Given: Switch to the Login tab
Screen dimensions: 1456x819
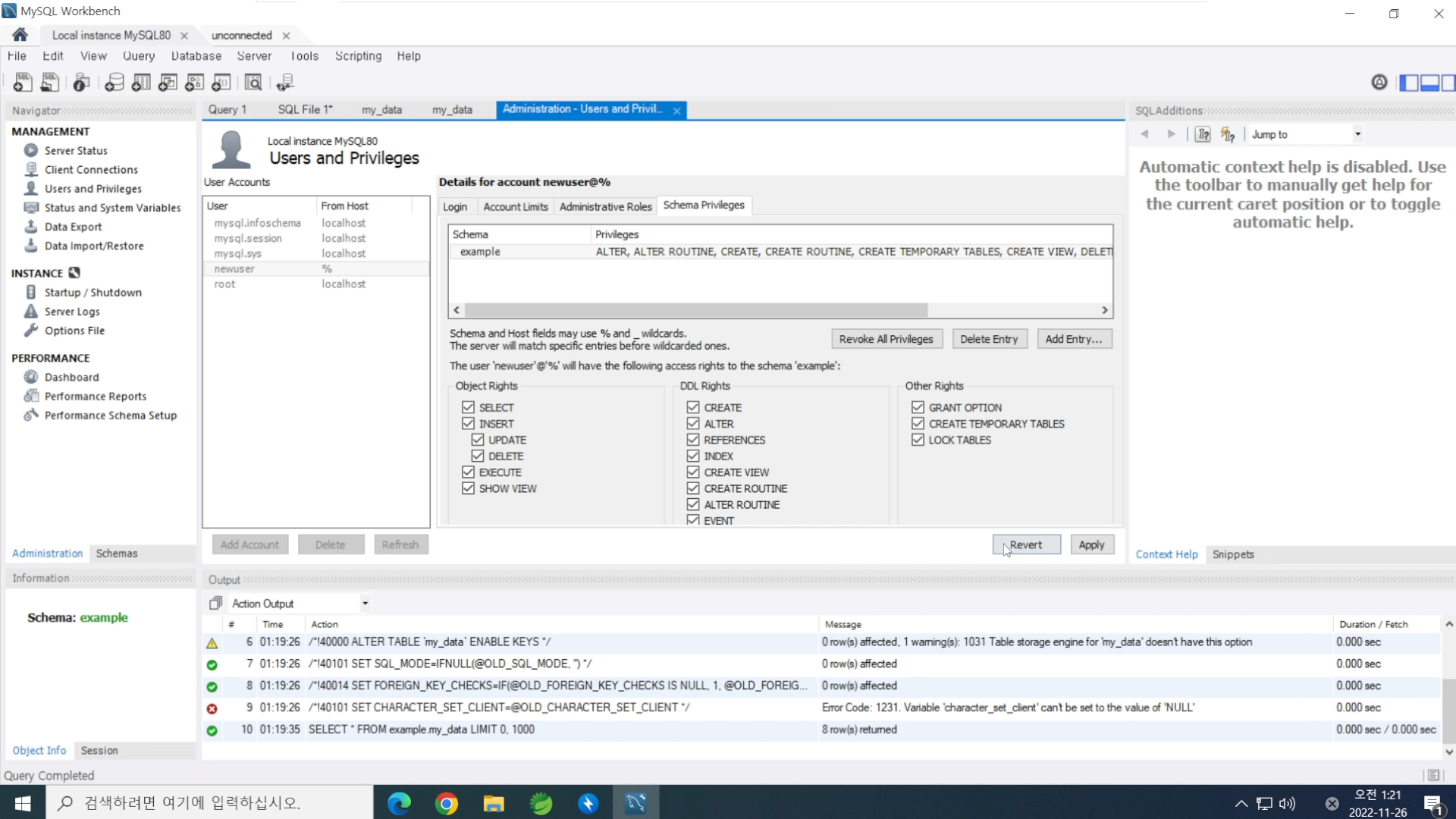Looking at the screenshot, I should click(x=455, y=206).
